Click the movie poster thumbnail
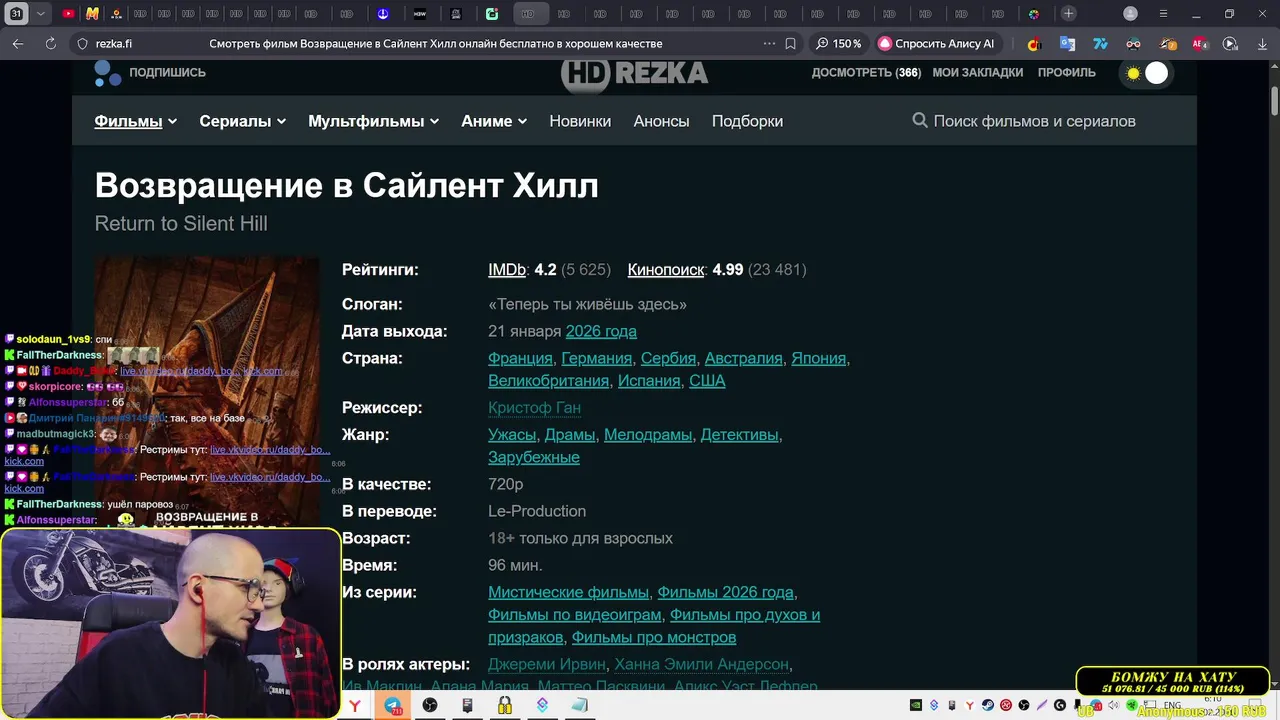This screenshot has width=1280, height=720. pyautogui.click(x=207, y=391)
